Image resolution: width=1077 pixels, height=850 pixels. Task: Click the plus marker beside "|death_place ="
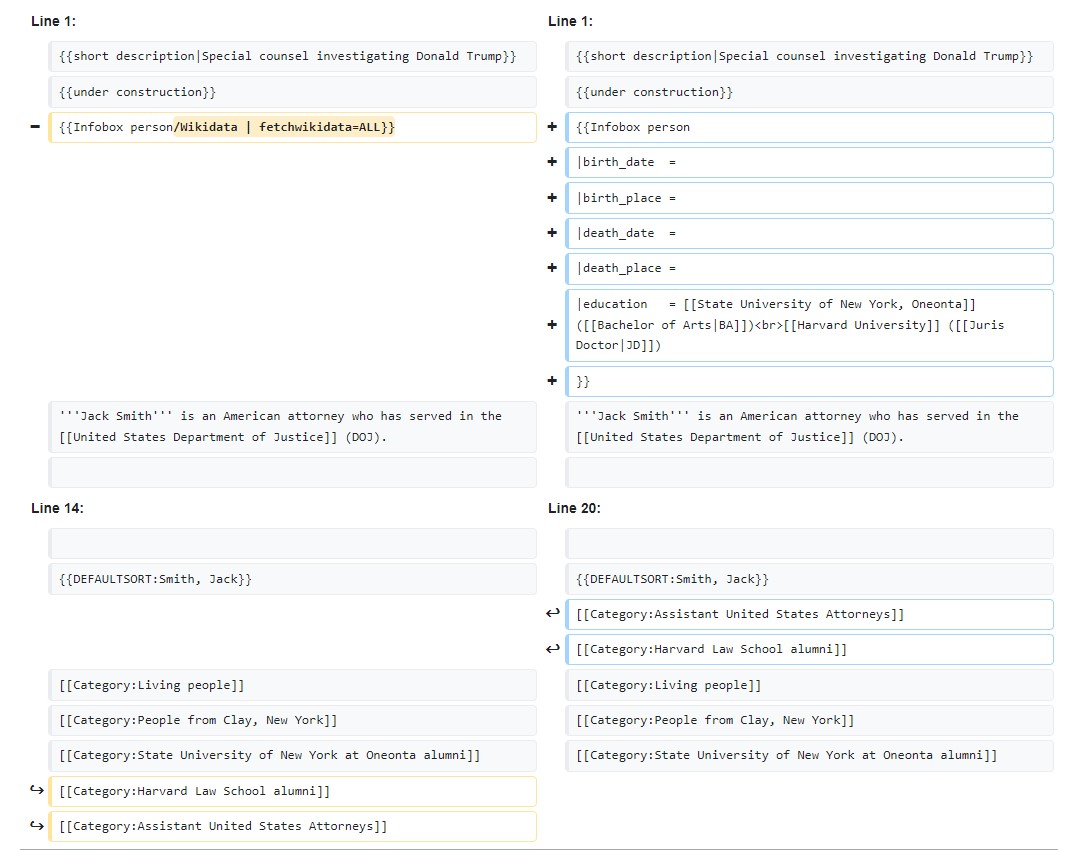pyautogui.click(x=552, y=268)
